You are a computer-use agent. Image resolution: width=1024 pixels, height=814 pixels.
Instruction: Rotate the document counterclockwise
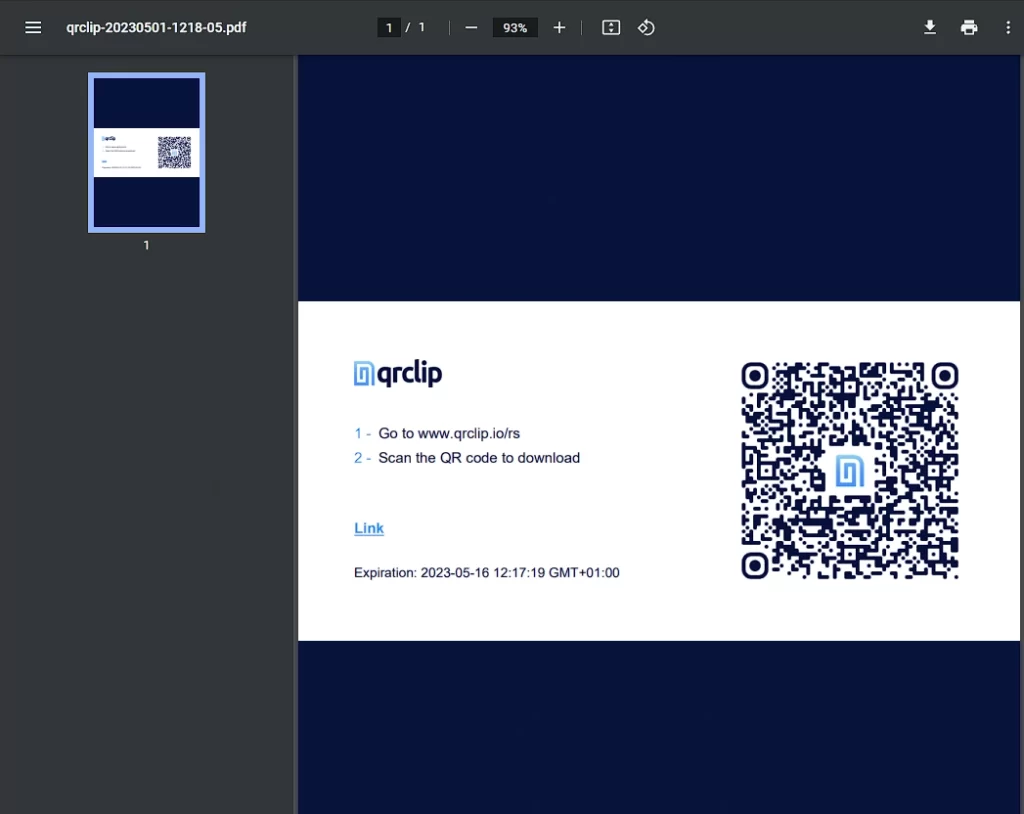pyautogui.click(x=646, y=27)
